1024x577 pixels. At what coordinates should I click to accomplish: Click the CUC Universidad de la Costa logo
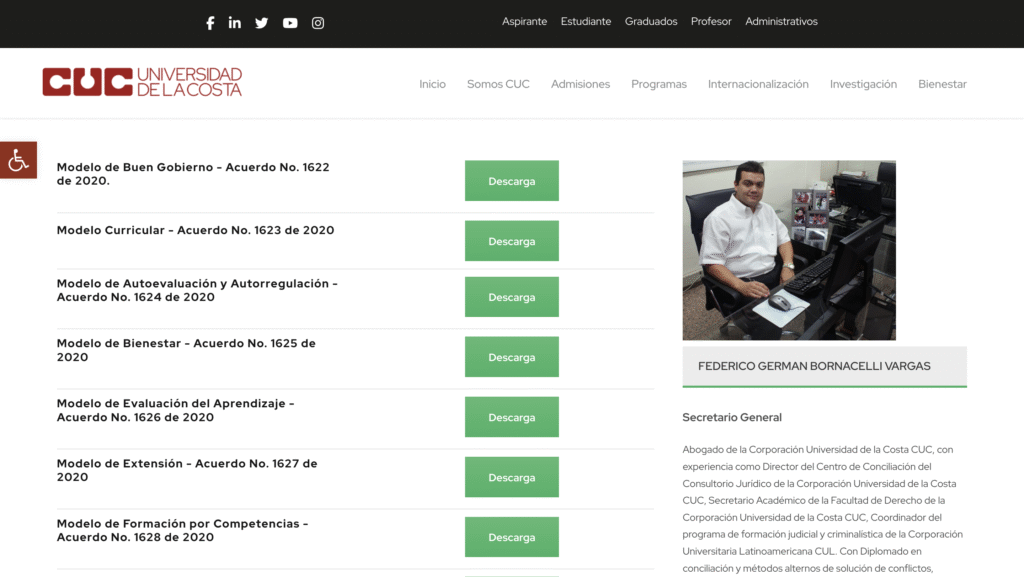click(x=142, y=82)
